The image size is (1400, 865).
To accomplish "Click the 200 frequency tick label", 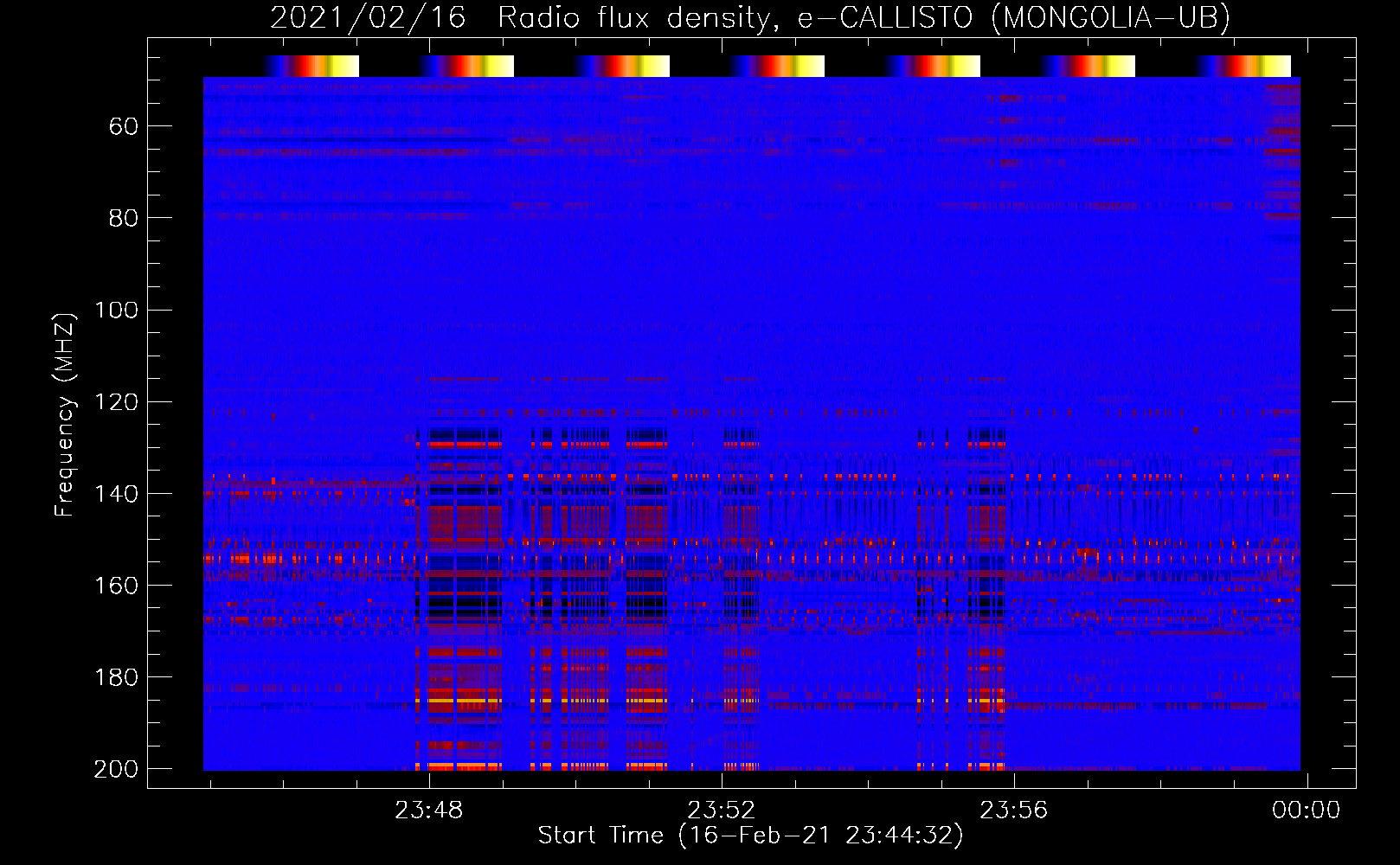I will (117, 769).
